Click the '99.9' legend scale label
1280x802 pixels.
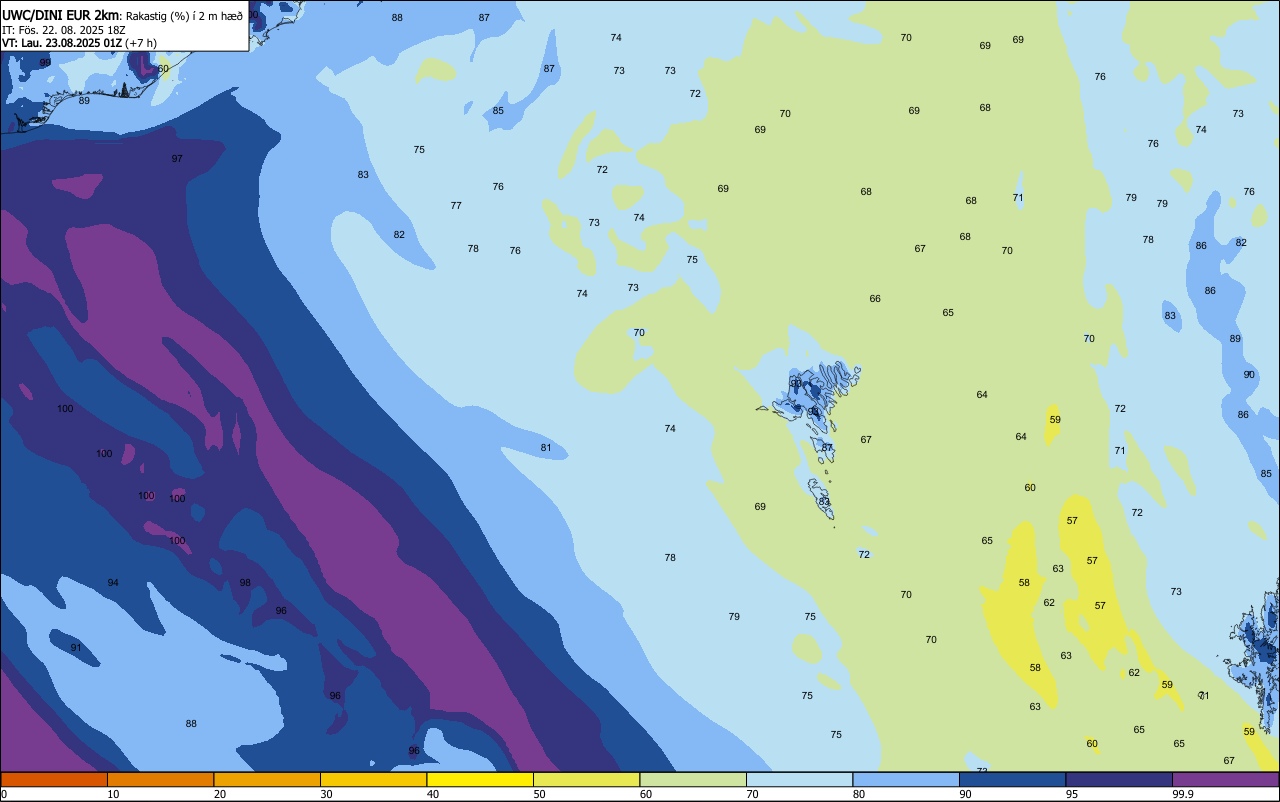[1183, 794]
